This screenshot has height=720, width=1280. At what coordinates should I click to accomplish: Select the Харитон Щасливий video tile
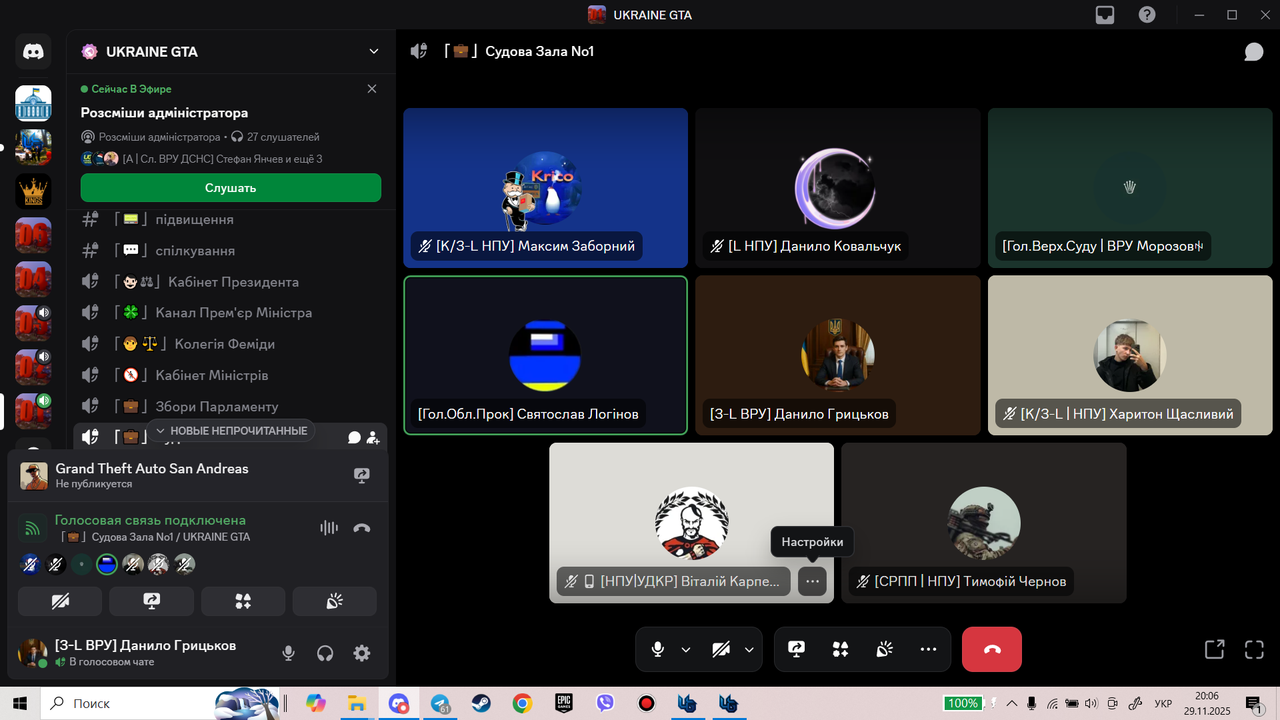point(1130,355)
